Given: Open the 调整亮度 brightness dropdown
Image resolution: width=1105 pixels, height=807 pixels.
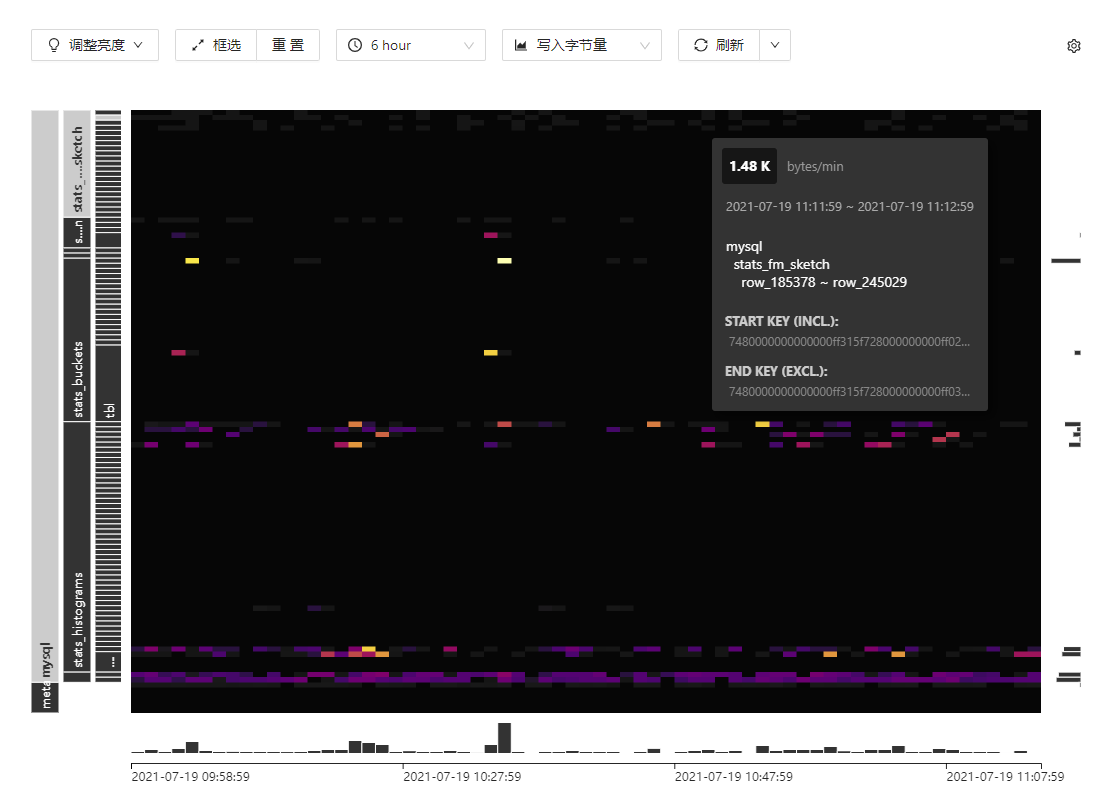Looking at the screenshot, I should (95, 45).
